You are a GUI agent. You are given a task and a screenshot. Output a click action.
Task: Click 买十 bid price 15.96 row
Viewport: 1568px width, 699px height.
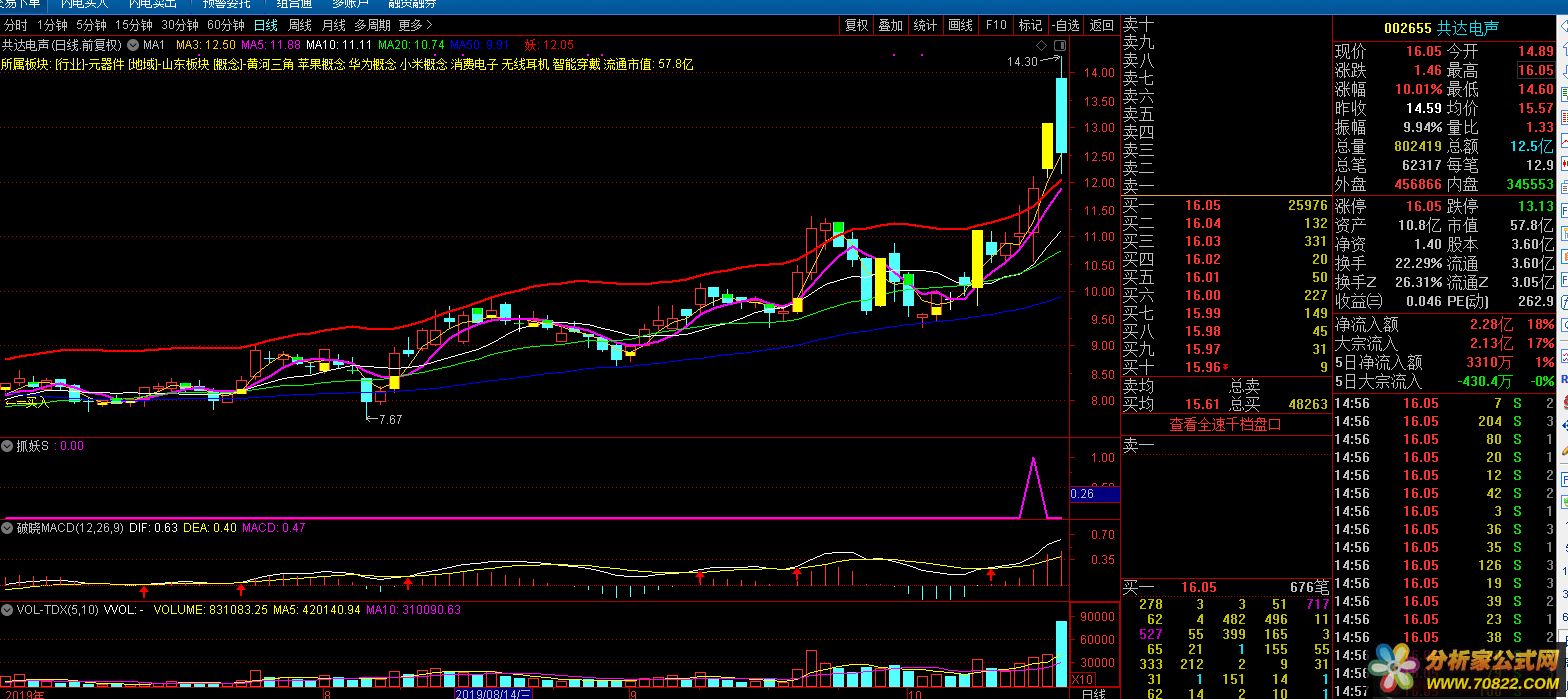pos(1225,367)
